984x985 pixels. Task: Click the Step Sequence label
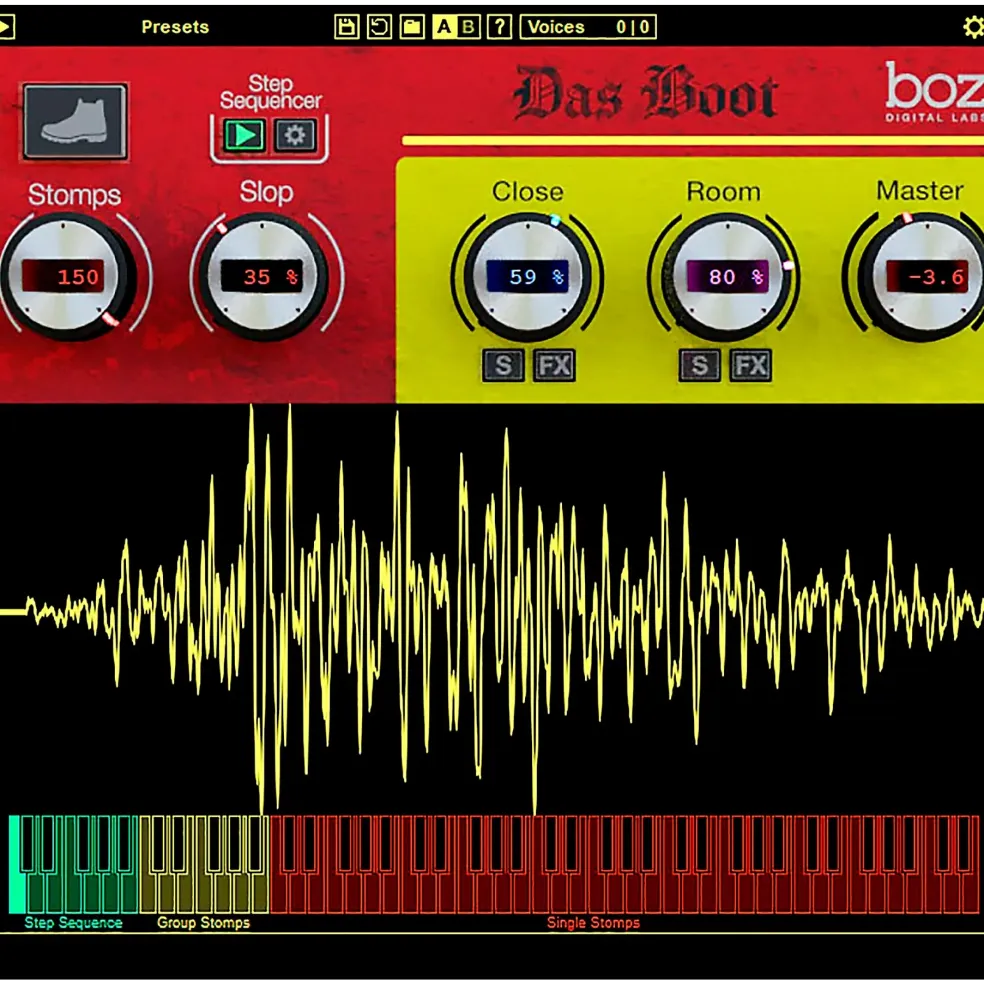point(74,923)
